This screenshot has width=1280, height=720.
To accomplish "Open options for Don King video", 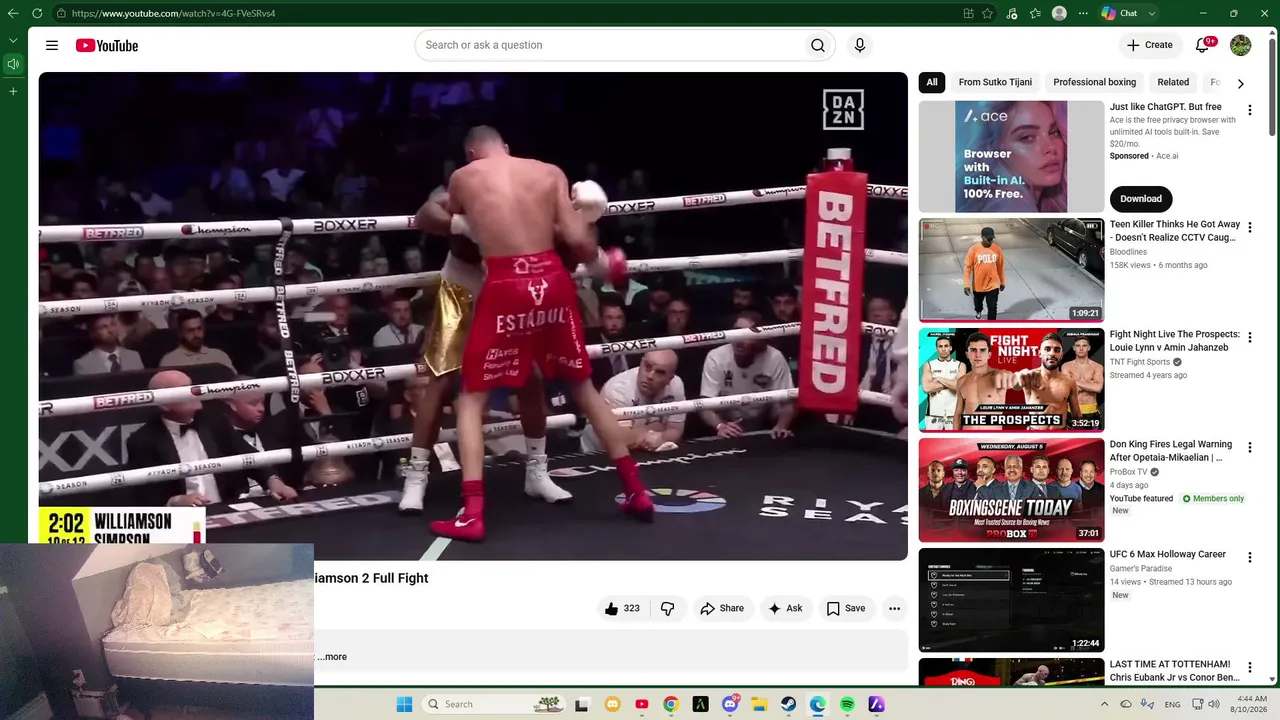I will [1249, 448].
